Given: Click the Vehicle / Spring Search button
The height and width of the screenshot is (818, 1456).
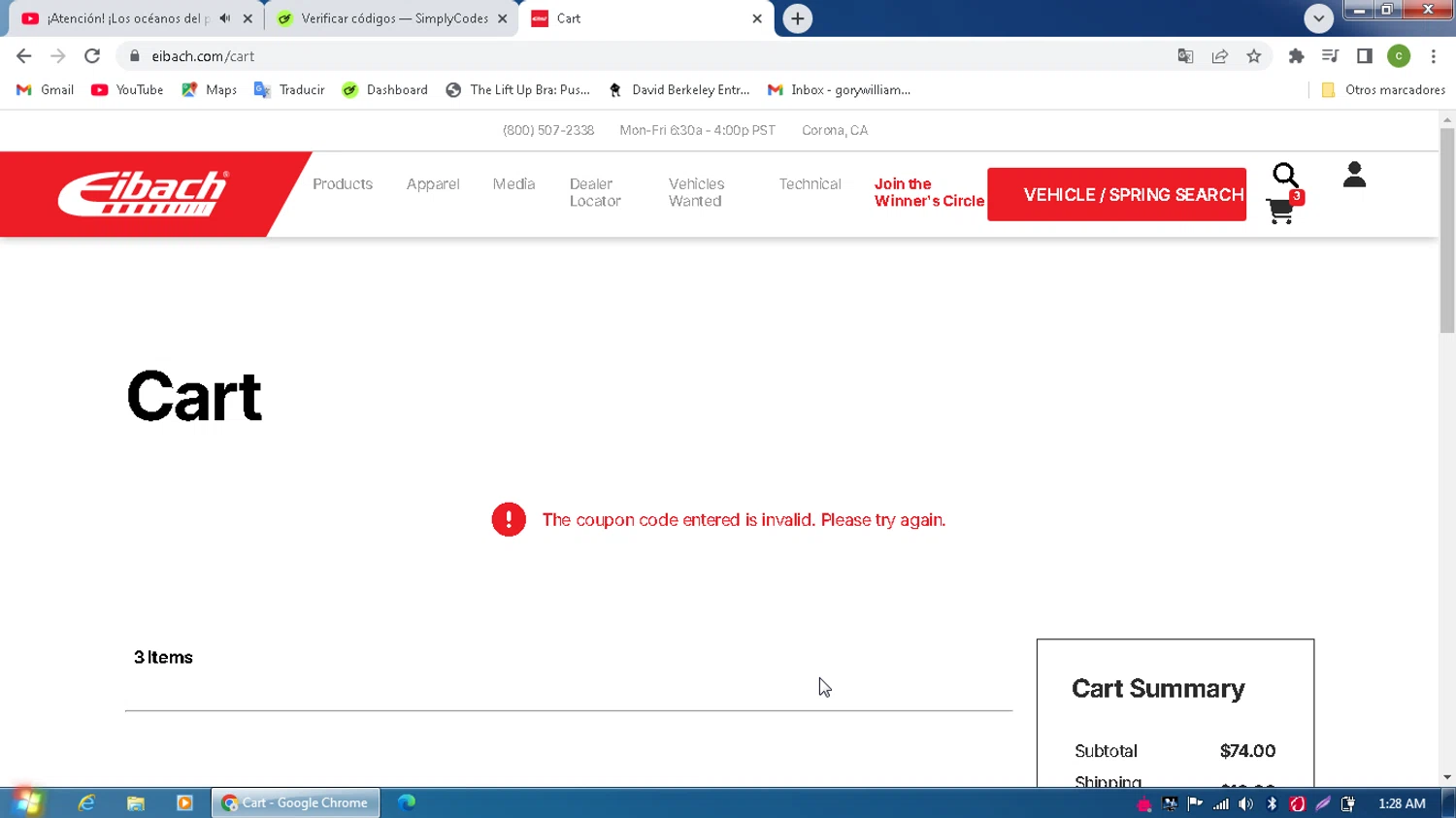Looking at the screenshot, I should [x=1116, y=194].
